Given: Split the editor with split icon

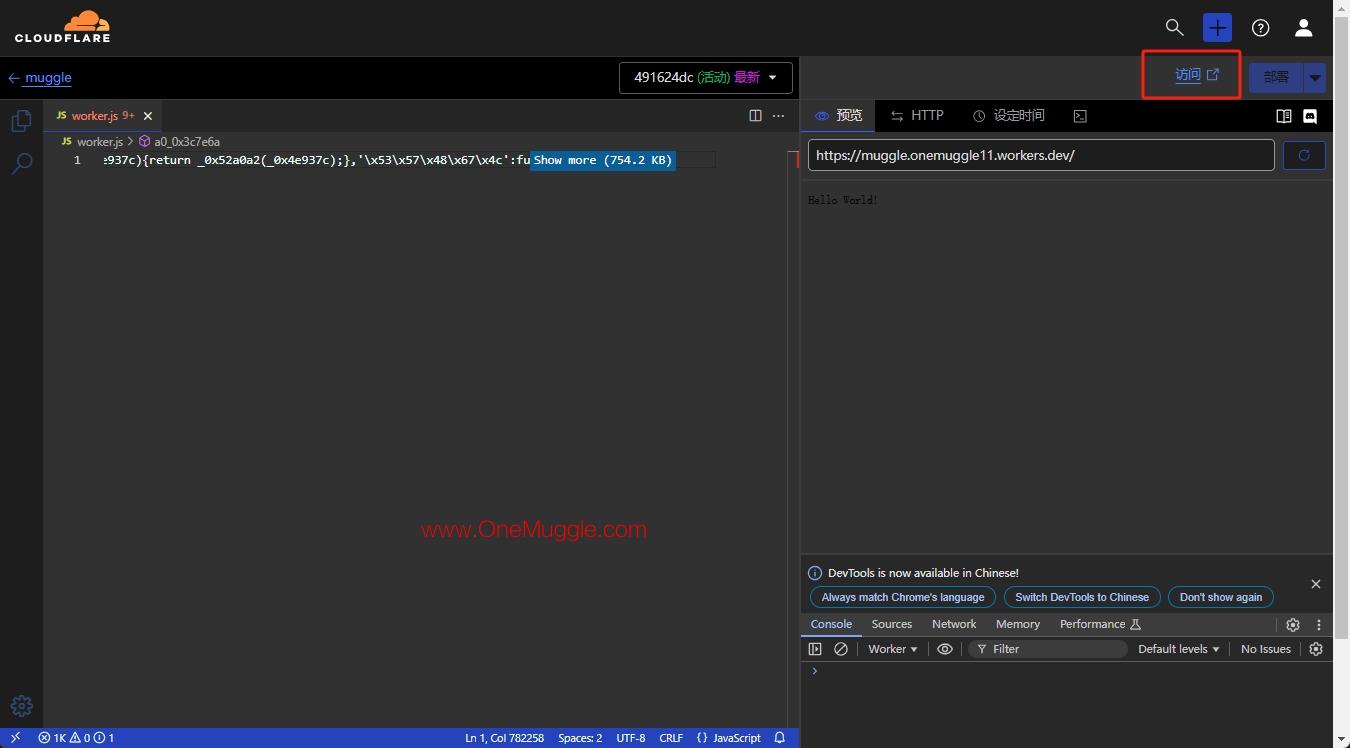Looking at the screenshot, I should 755,116.
